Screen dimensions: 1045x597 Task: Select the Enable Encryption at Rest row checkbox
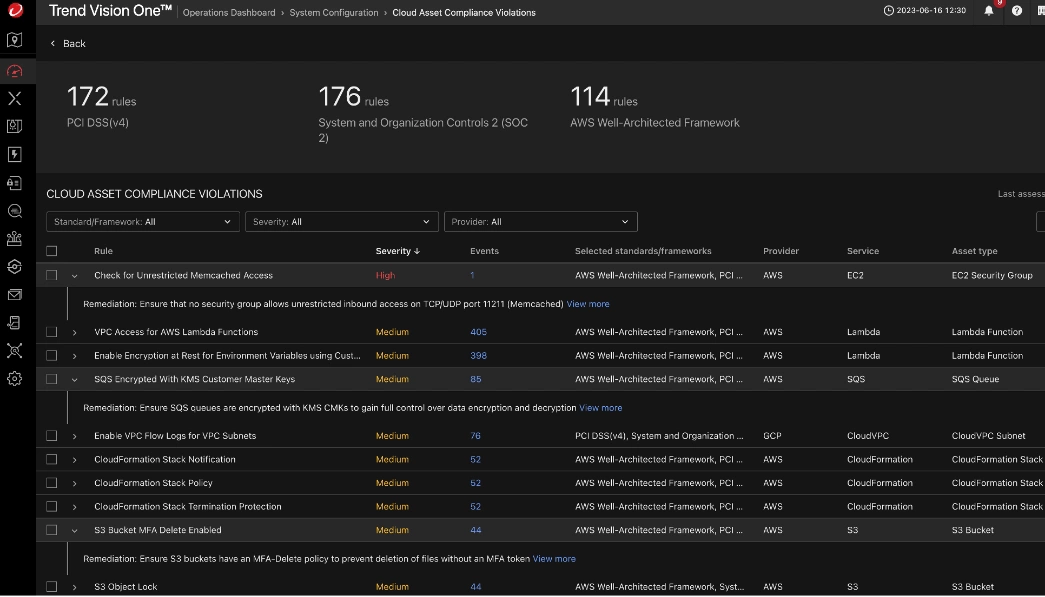click(51, 356)
